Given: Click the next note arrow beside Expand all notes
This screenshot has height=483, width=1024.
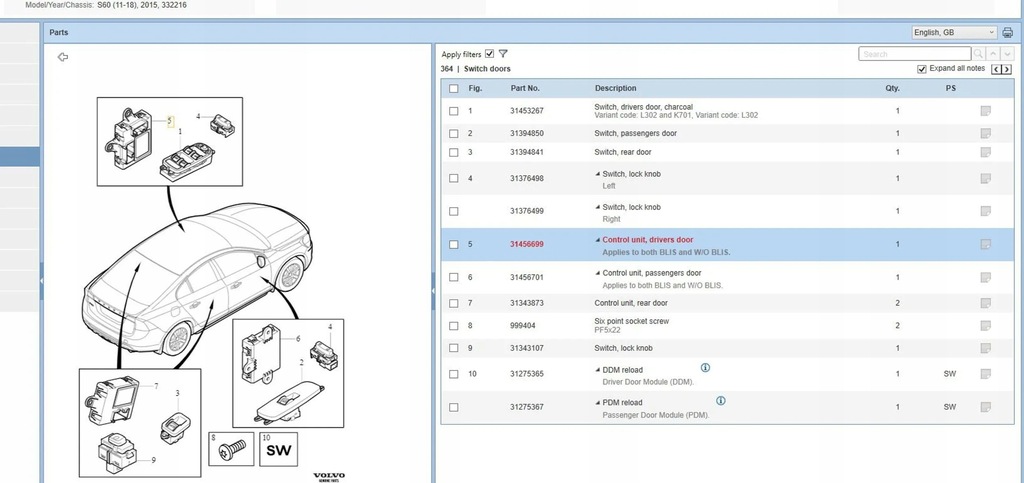Looking at the screenshot, I should point(1007,69).
